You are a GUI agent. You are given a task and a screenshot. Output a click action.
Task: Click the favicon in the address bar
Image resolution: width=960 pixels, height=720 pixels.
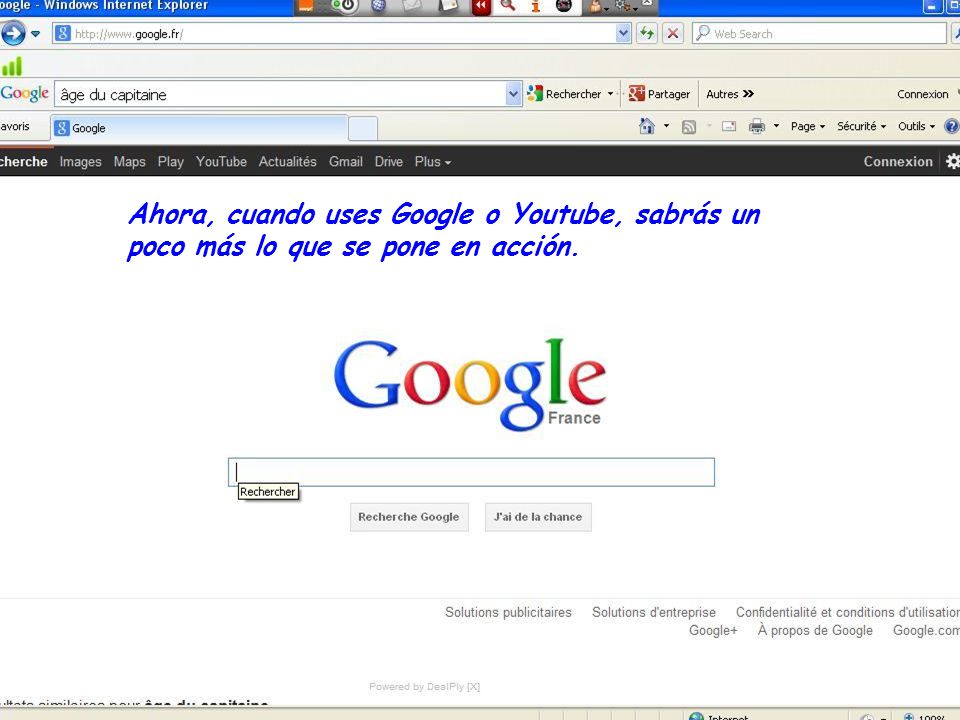[62, 34]
